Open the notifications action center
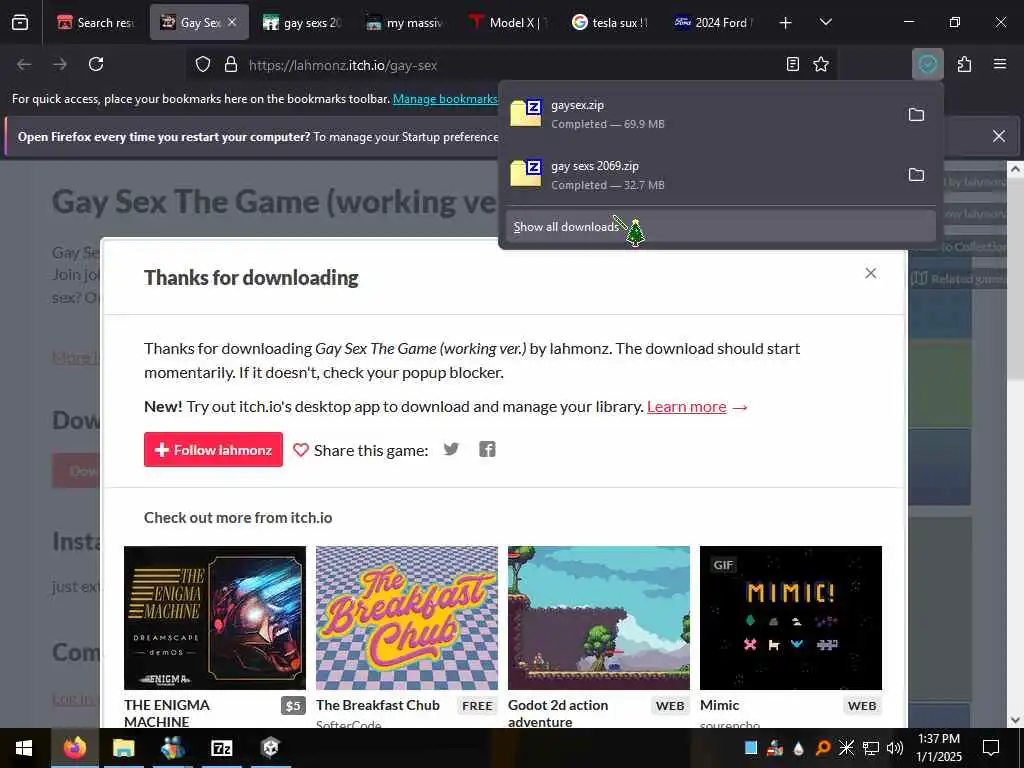This screenshot has height=768, width=1024. [991, 748]
